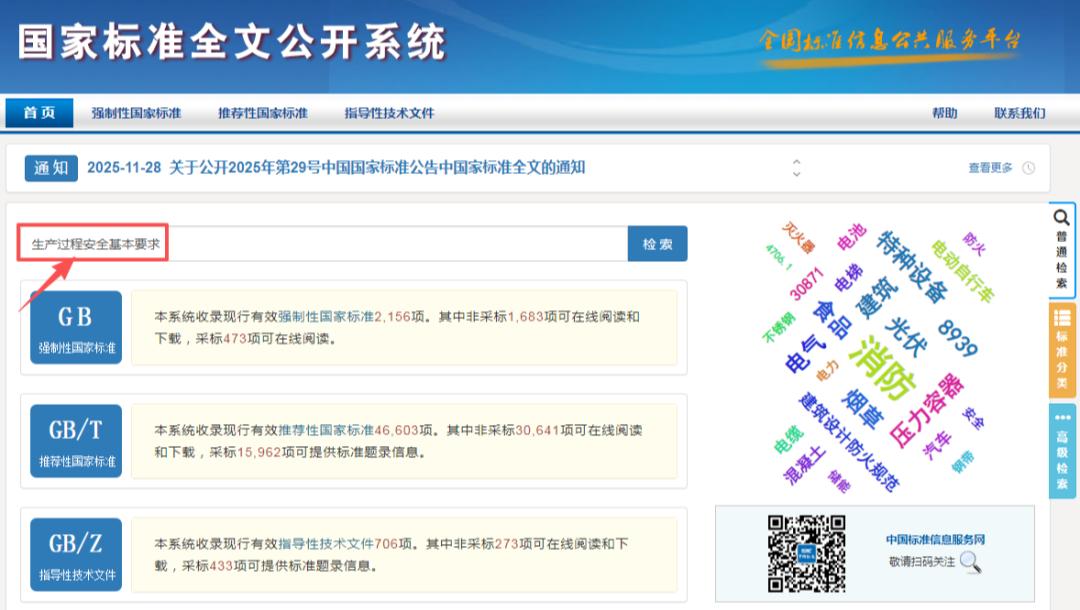Viewport: 1080px width, 610px height.
Task: Open the 2025-11-28 notice link
Action: [x=336, y=168]
